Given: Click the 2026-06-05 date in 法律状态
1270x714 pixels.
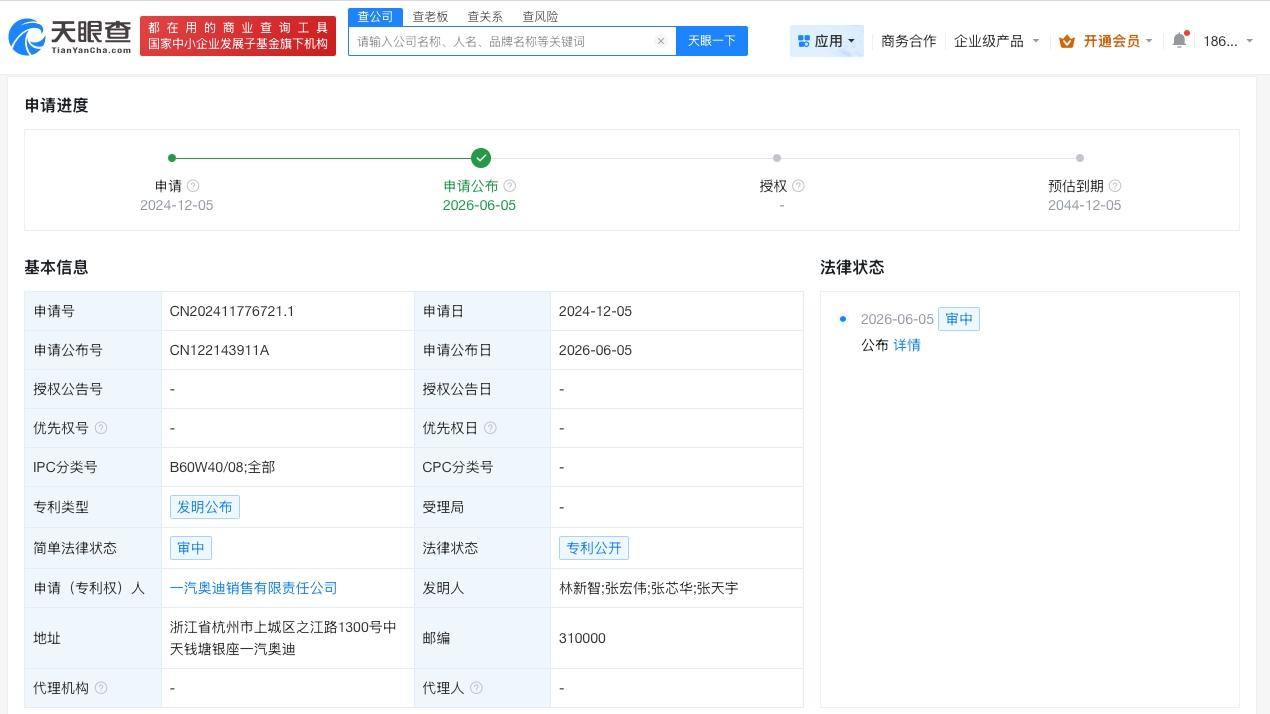Looking at the screenshot, I should 897,319.
